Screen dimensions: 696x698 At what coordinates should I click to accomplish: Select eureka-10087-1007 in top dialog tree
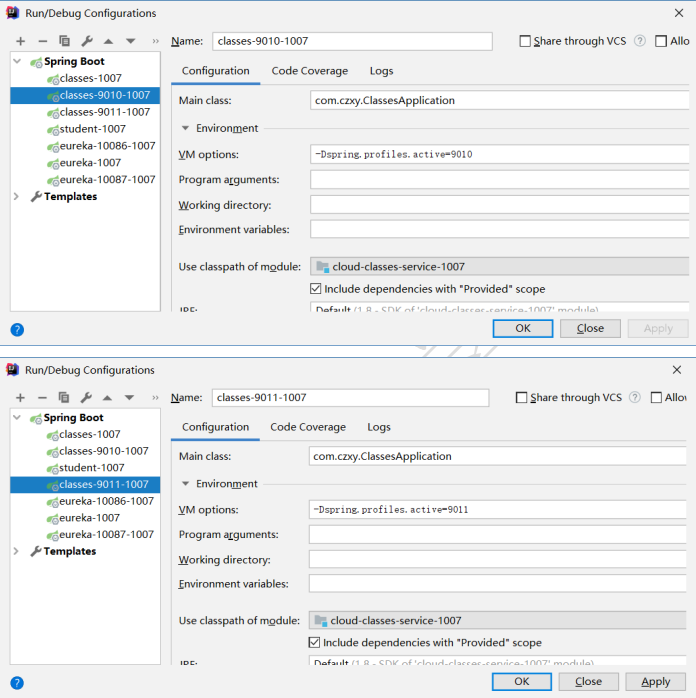click(107, 180)
